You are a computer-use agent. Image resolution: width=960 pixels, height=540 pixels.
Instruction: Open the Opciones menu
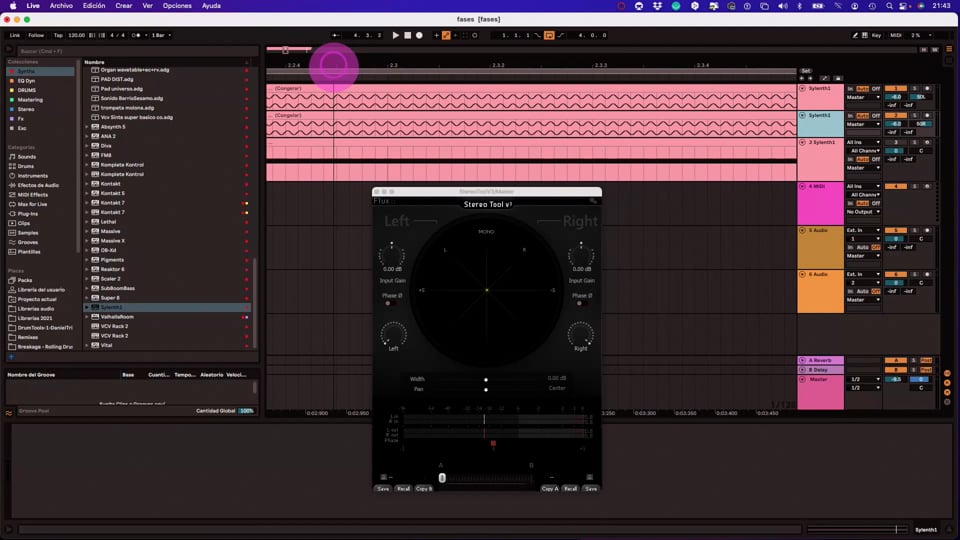click(177, 6)
